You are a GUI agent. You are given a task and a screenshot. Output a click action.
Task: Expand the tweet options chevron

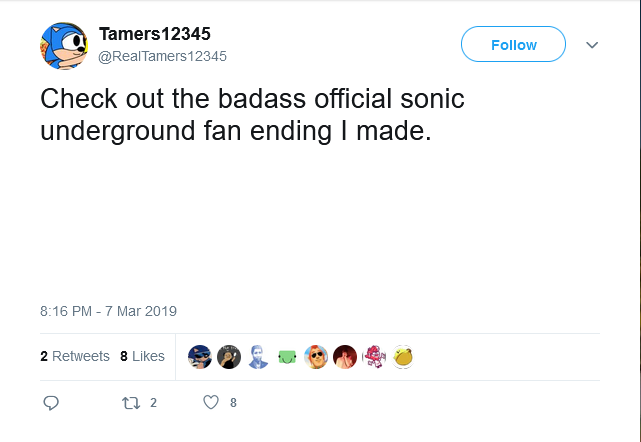[591, 45]
